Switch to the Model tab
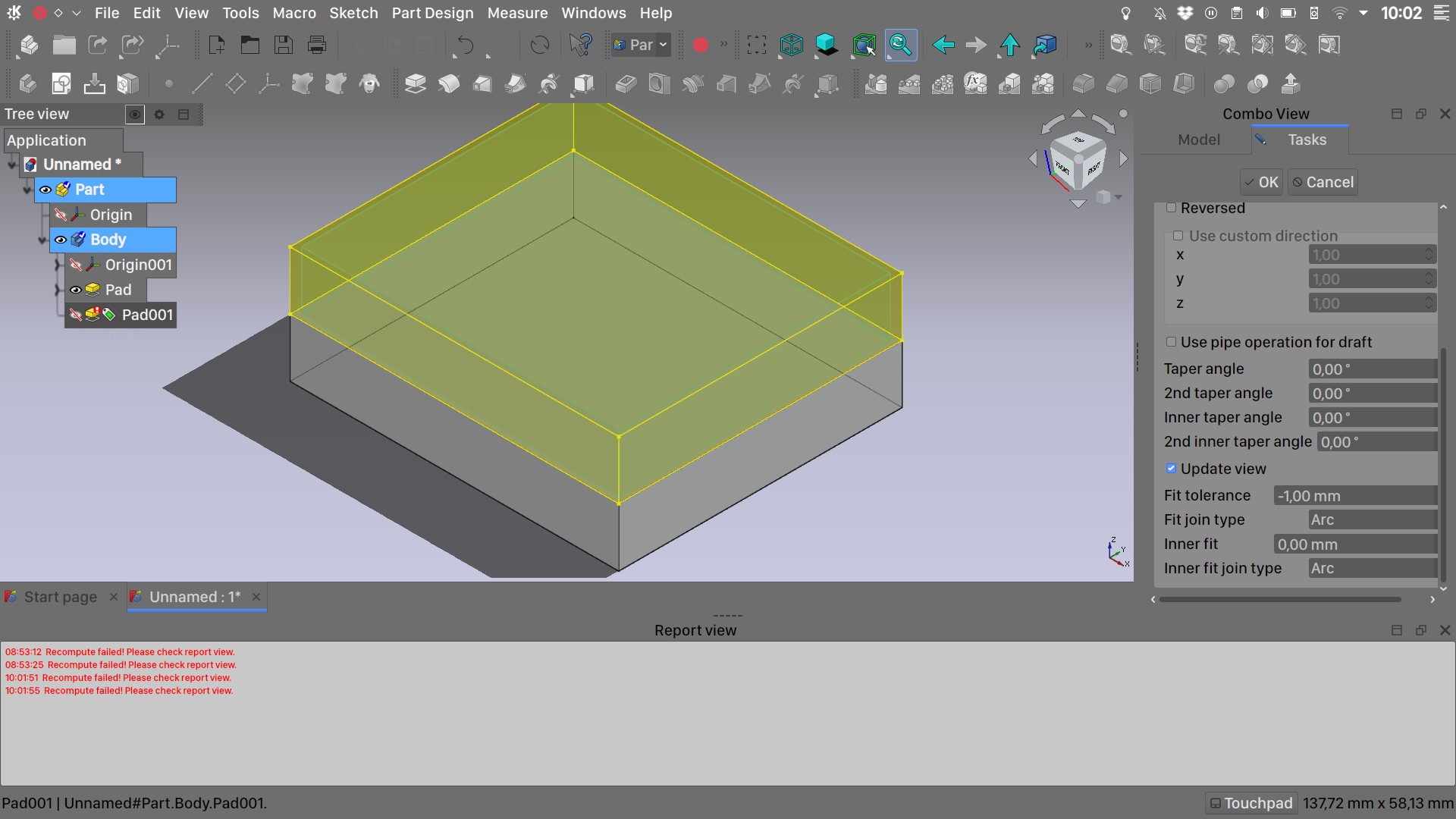This screenshot has width=1456, height=819. click(x=1198, y=140)
